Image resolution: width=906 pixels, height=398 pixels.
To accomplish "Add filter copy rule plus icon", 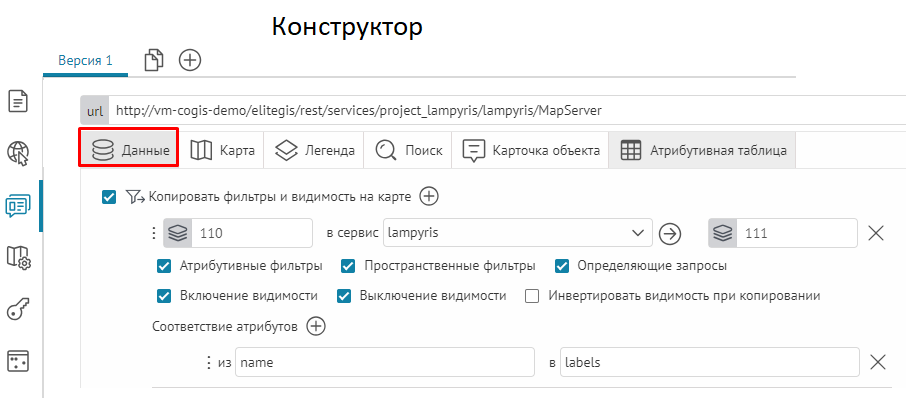I will pos(429,197).
